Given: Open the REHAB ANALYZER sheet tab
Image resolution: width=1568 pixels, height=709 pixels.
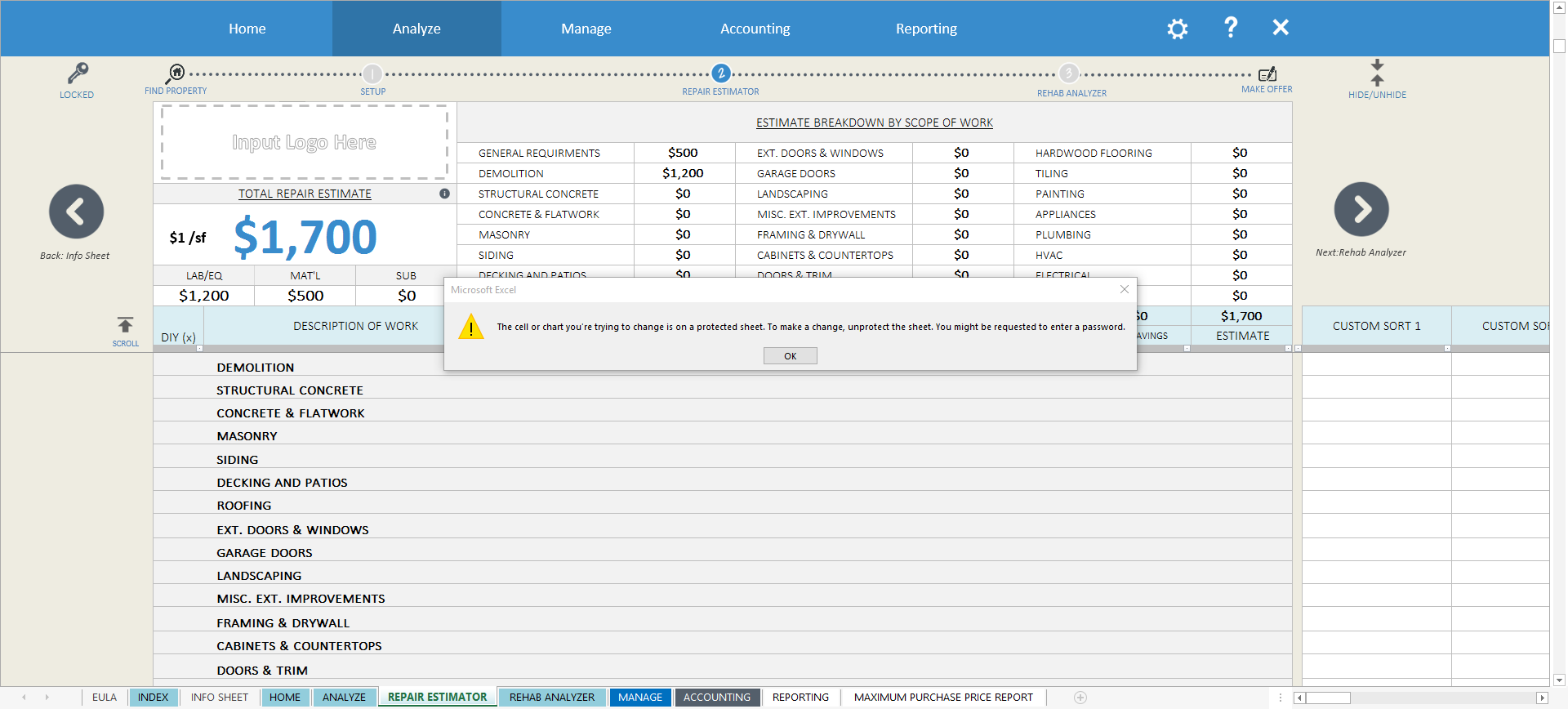Looking at the screenshot, I should 552,697.
